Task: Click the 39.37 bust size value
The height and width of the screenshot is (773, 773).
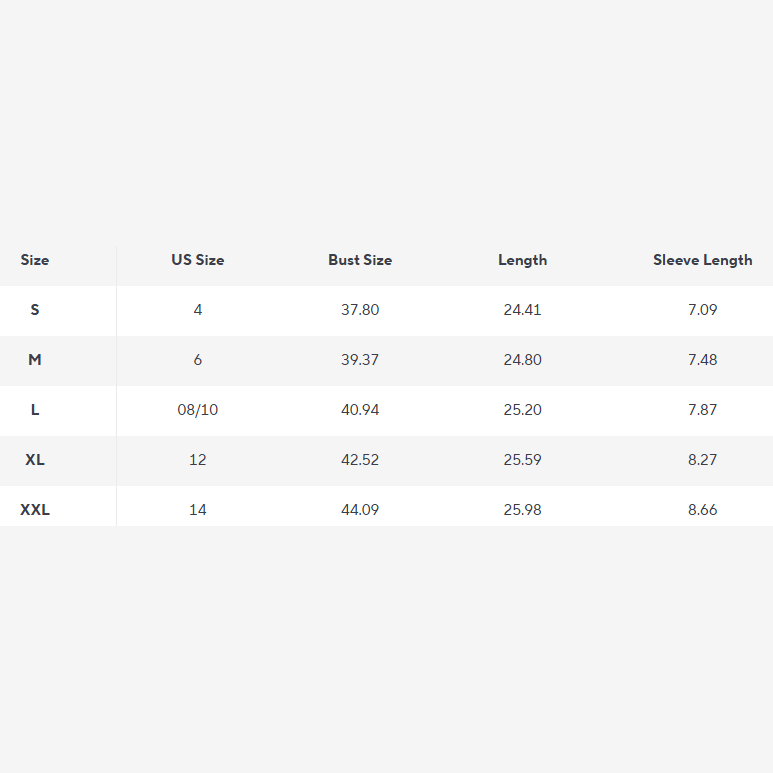Action: point(360,360)
